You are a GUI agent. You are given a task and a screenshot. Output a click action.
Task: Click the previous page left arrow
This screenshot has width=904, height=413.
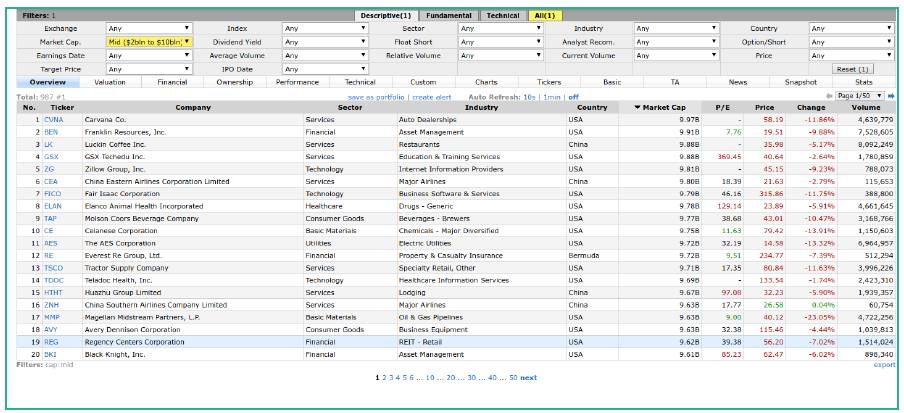(x=829, y=95)
